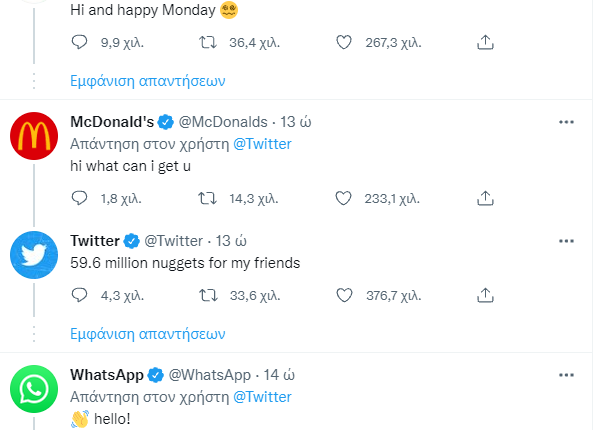Reply to McDonald's tweet via comment icon
Image resolution: width=611 pixels, height=430 pixels.
click(x=79, y=198)
